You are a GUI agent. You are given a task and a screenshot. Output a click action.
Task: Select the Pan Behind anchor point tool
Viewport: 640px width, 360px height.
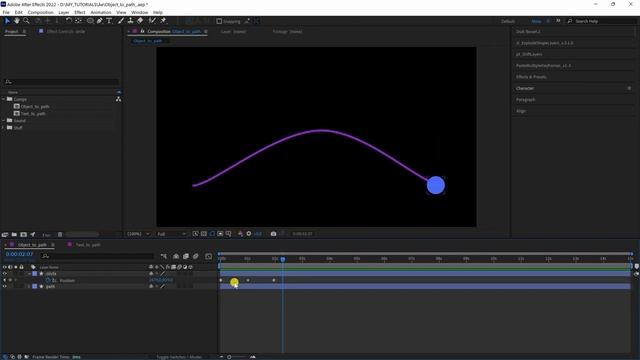(x=78, y=20)
